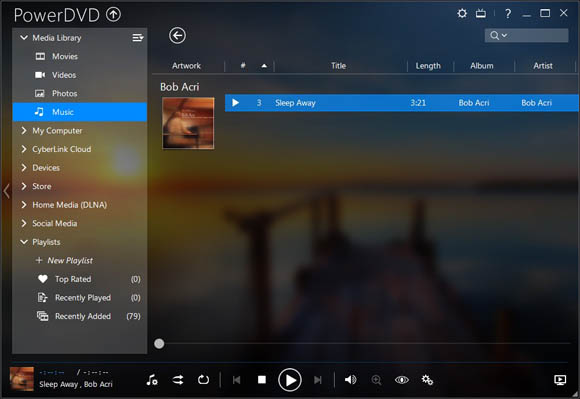This screenshot has width=580, height=399.
Task: Select Movies in the Media Library
Action: pyautogui.click(x=80, y=56)
